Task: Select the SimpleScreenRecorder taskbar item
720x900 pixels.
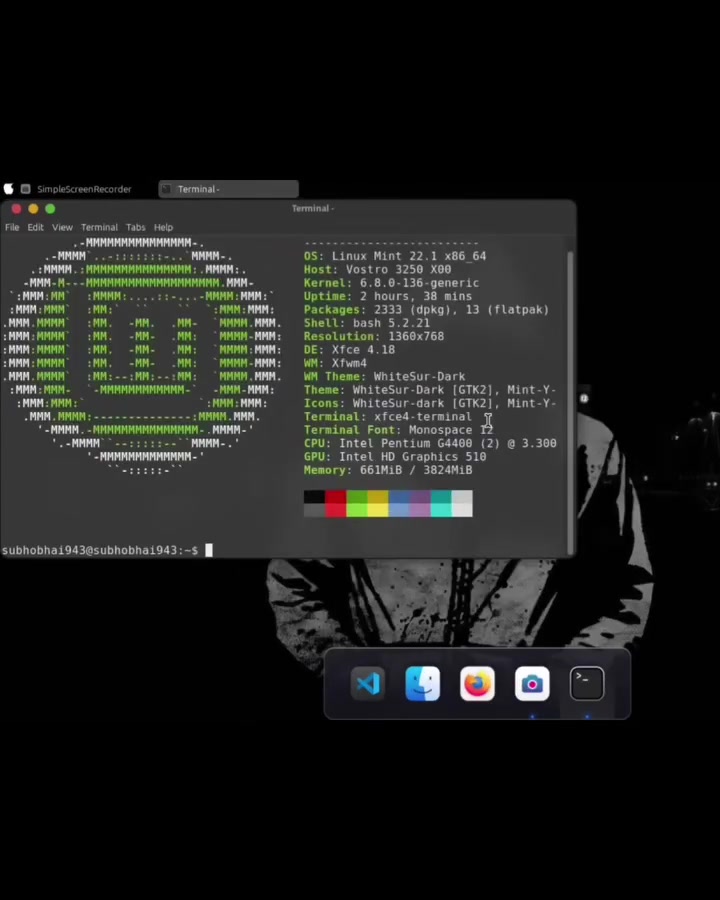Action: [76, 189]
